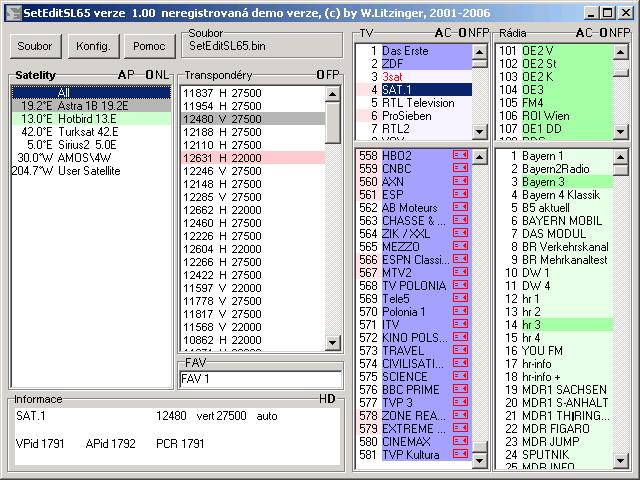
Task: Click the red scrambled icon beside CNBC
Action: tap(460, 168)
